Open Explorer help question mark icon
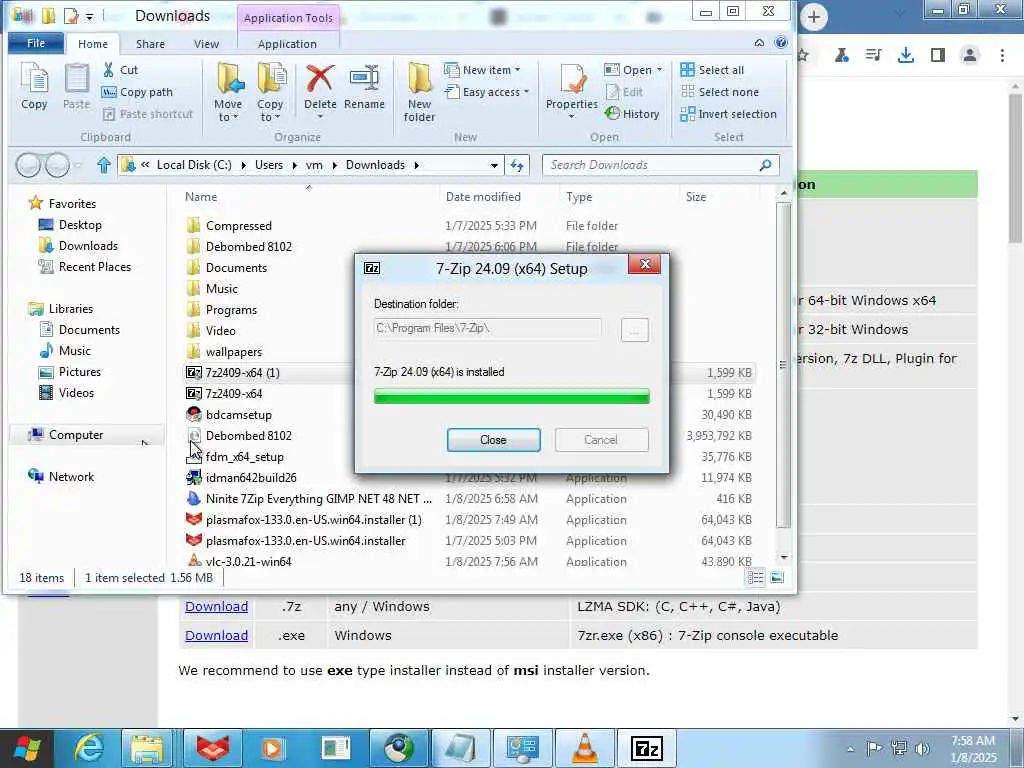The width and height of the screenshot is (1024, 768). (780, 43)
